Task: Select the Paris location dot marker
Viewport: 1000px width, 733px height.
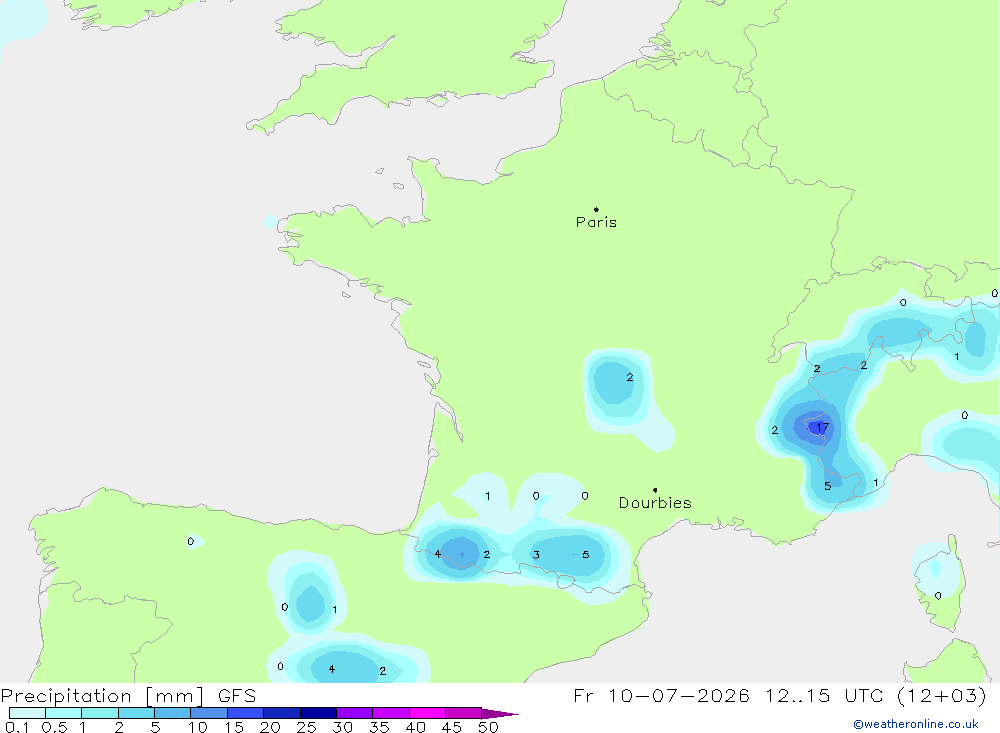Action: [596, 209]
